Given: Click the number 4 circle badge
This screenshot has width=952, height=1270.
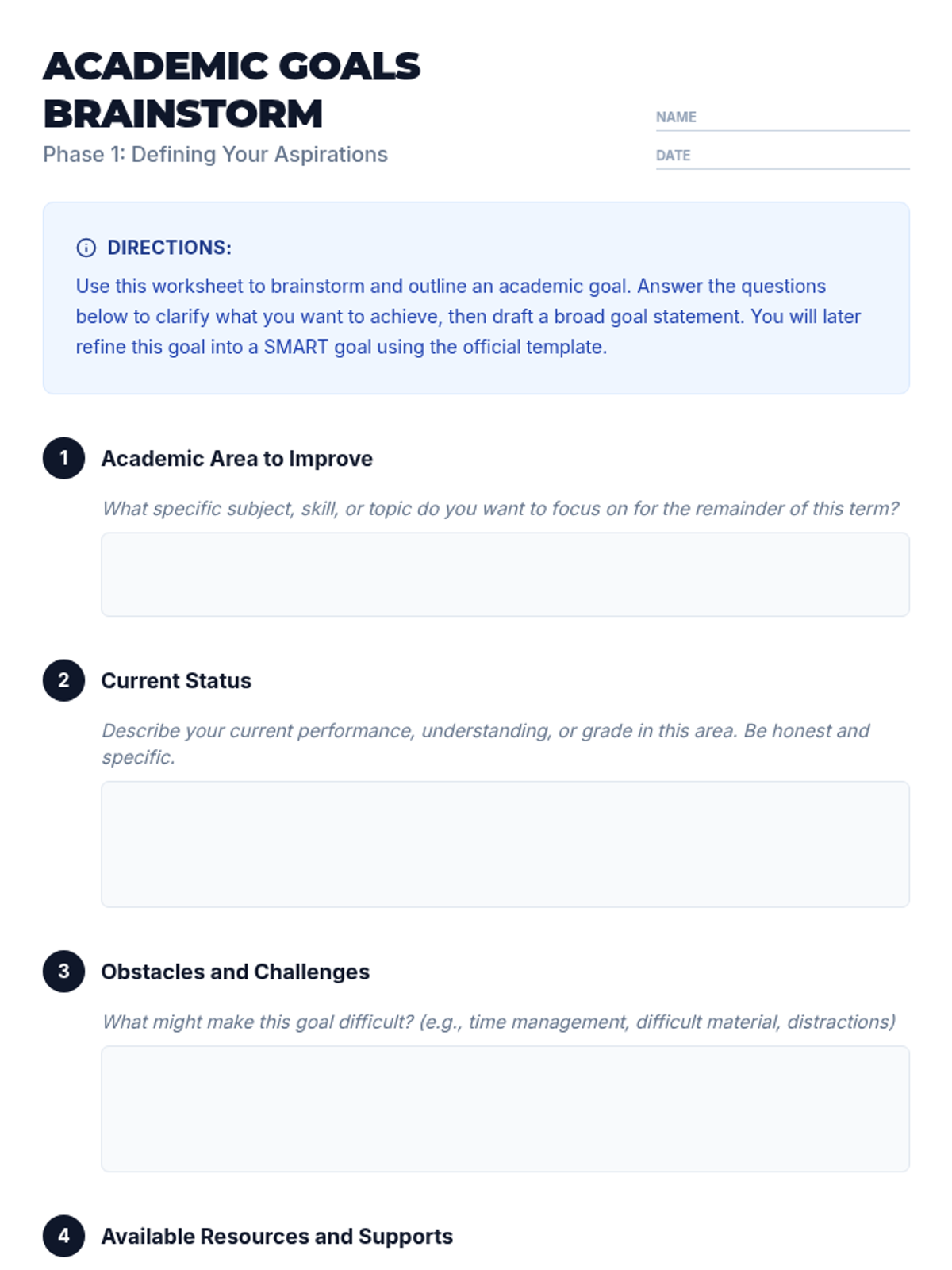Looking at the screenshot, I should coord(63,1236).
